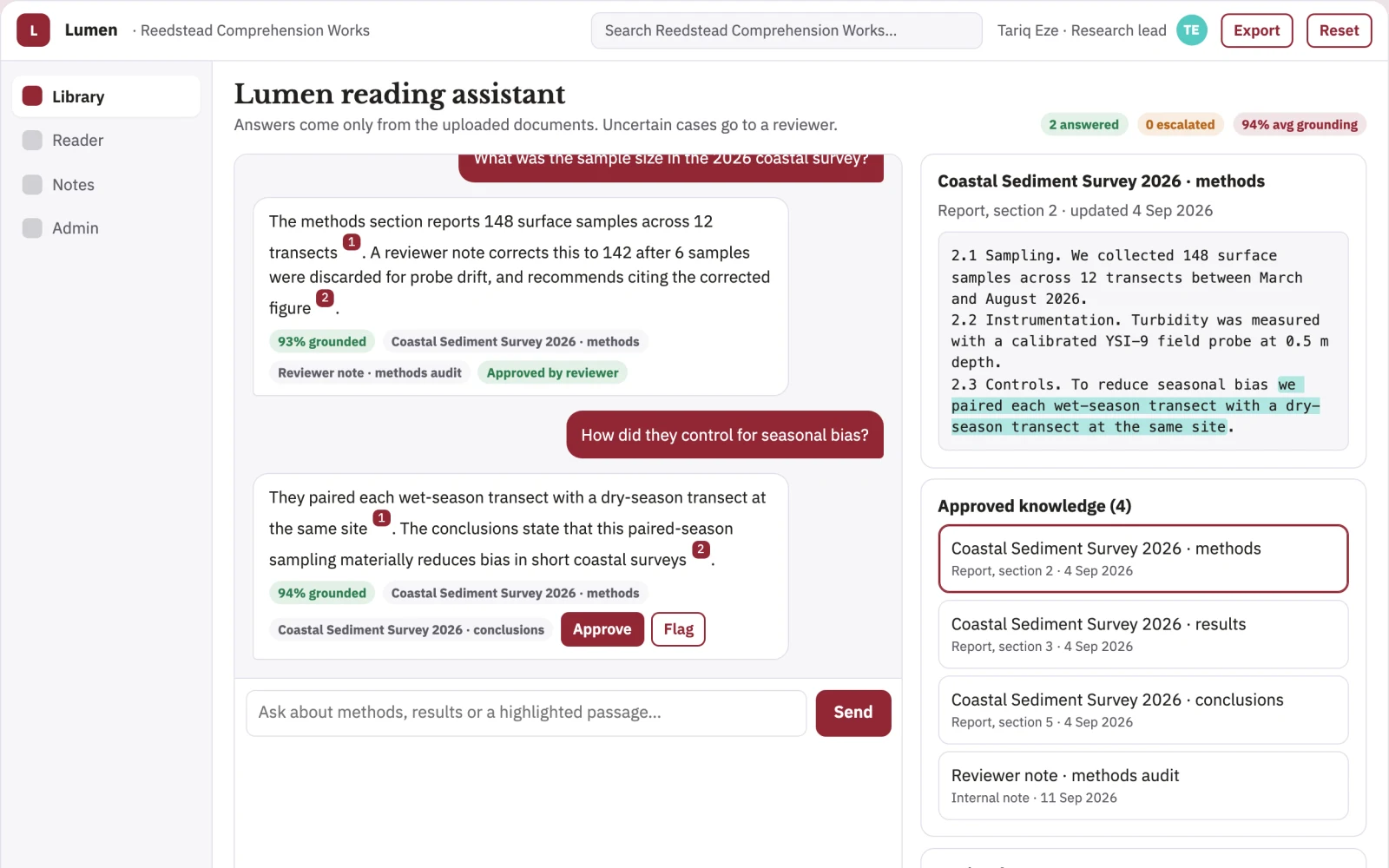Click 'Tariq Eze · Research lead' label

coord(1082,30)
